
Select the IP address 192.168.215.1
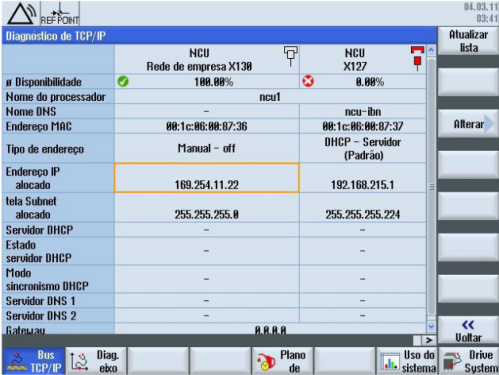tap(363, 185)
